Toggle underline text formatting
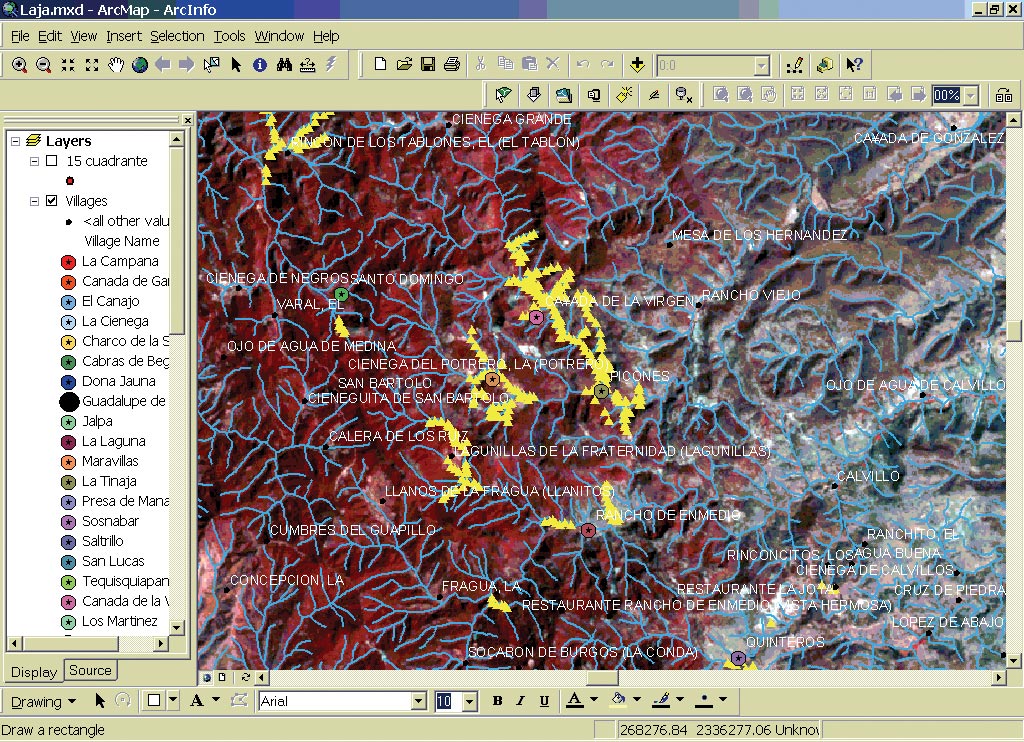Image resolution: width=1024 pixels, height=742 pixels. point(544,701)
